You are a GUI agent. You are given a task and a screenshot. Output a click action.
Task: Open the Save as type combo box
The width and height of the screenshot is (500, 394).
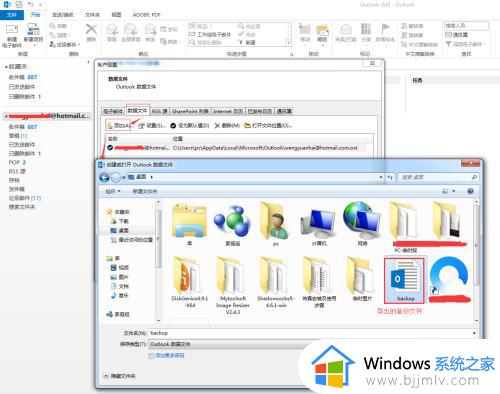[x=230, y=344]
